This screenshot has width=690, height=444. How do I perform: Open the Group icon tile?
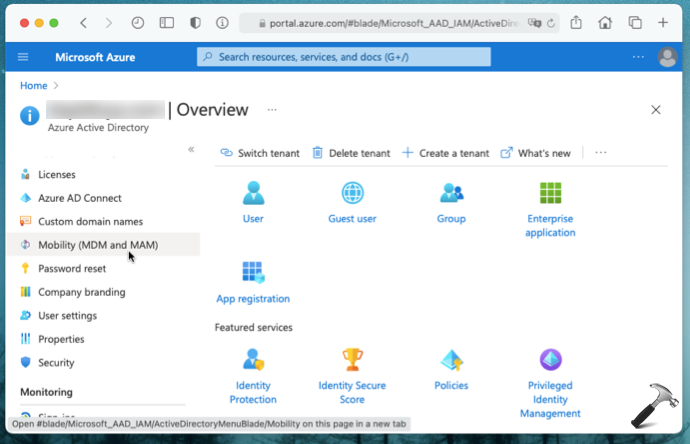(x=451, y=193)
